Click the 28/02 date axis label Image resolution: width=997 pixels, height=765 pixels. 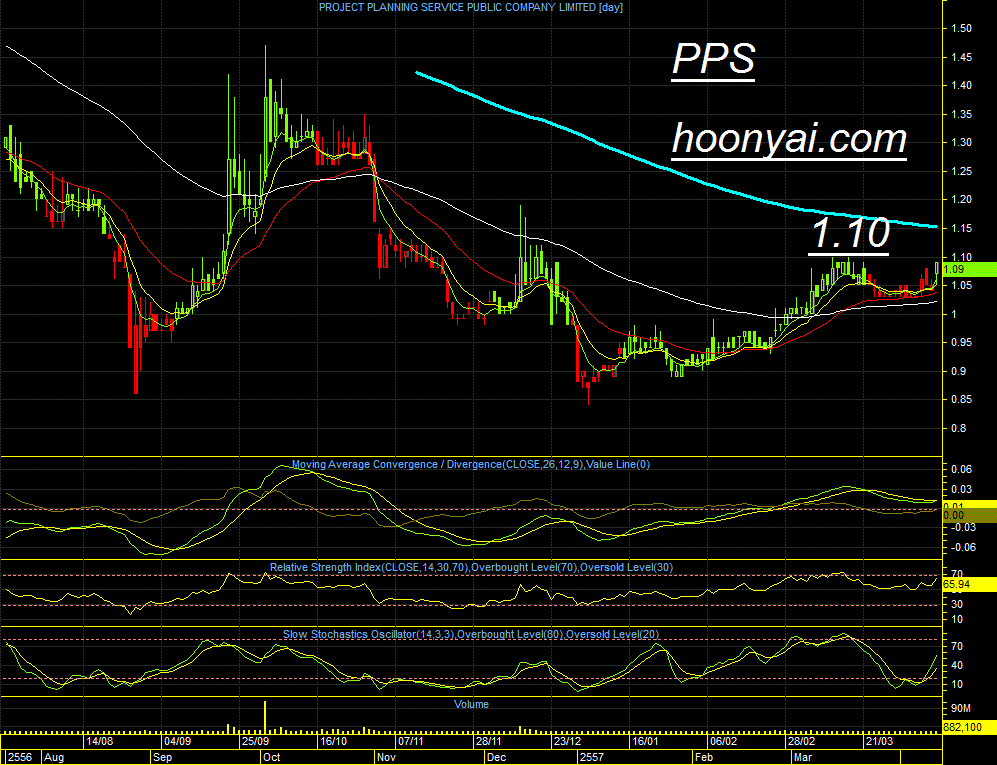[801, 741]
